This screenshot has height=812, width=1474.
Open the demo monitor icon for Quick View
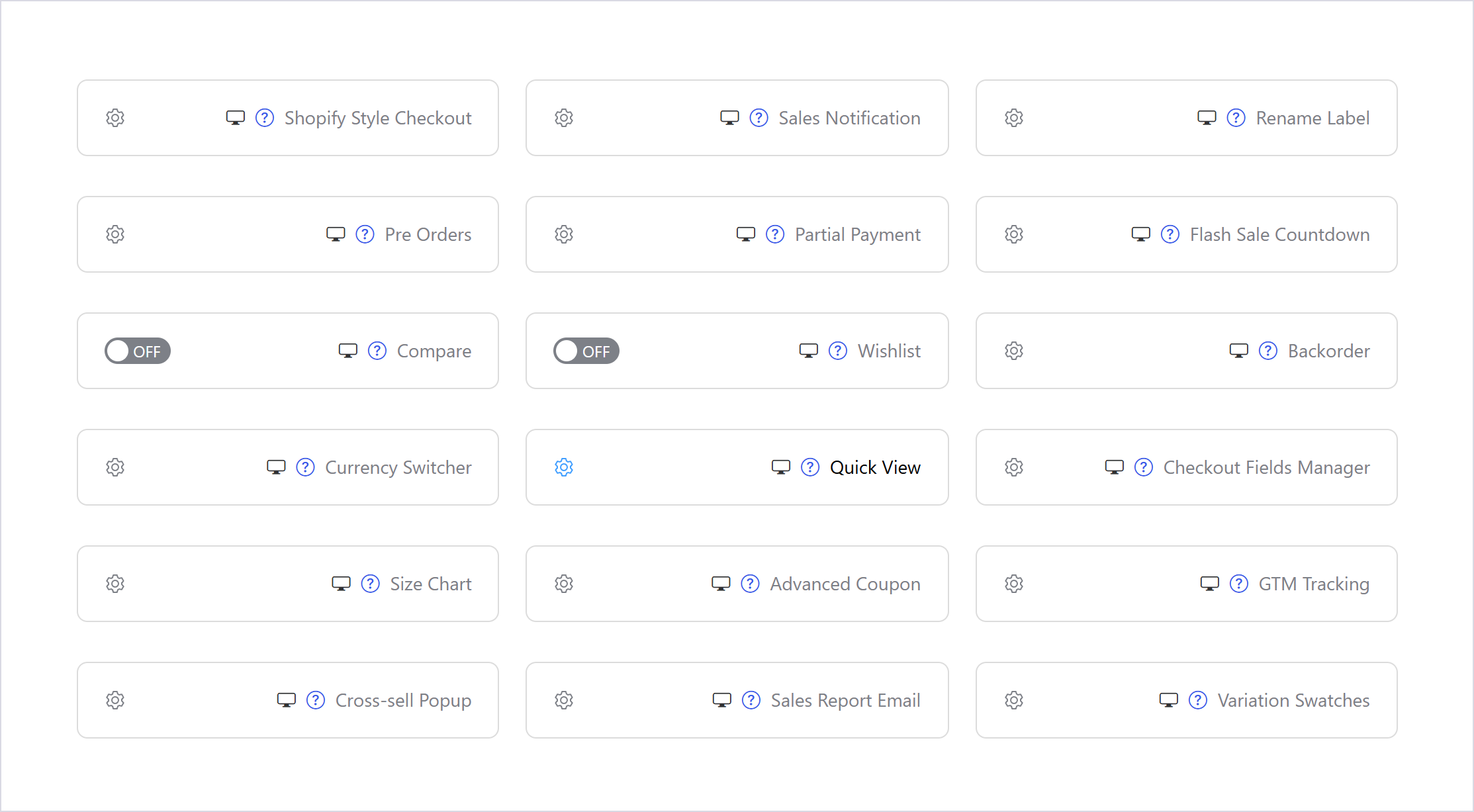click(x=781, y=467)
